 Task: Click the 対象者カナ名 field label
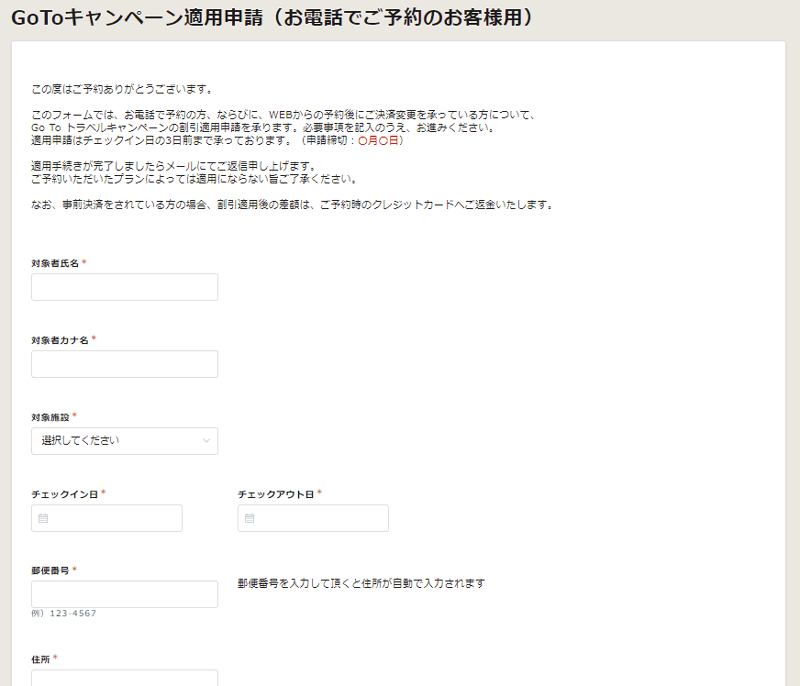[60, 340]
